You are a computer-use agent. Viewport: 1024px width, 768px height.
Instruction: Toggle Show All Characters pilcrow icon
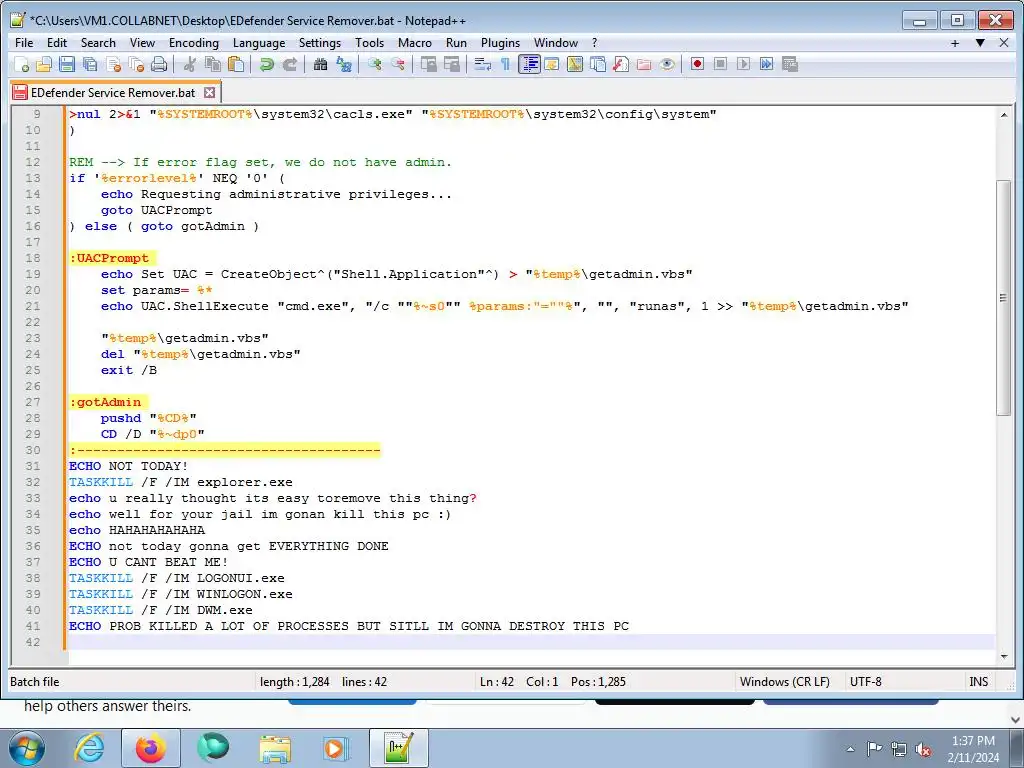tap(505, 64)
